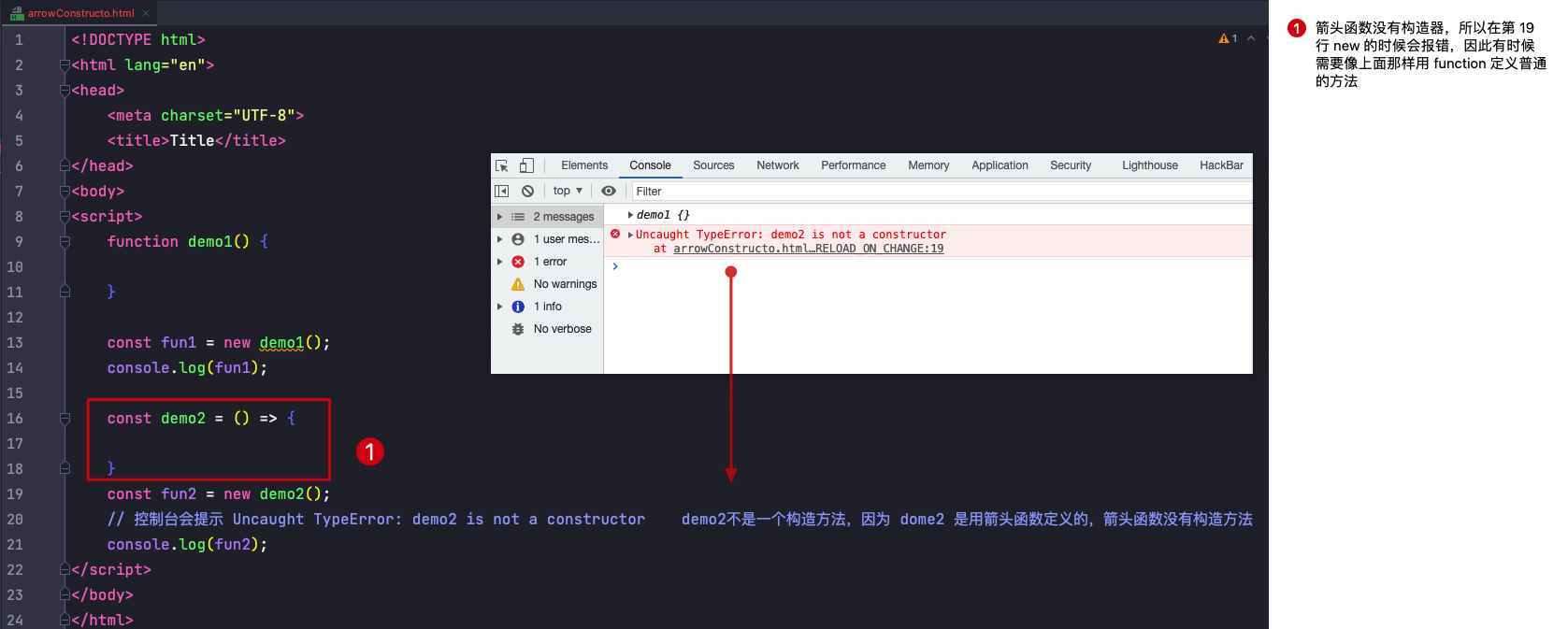Expand the Uncaught TypeError stack trace
The height and width of the screenshot is (629, 1568).
(x=631, y=235)
